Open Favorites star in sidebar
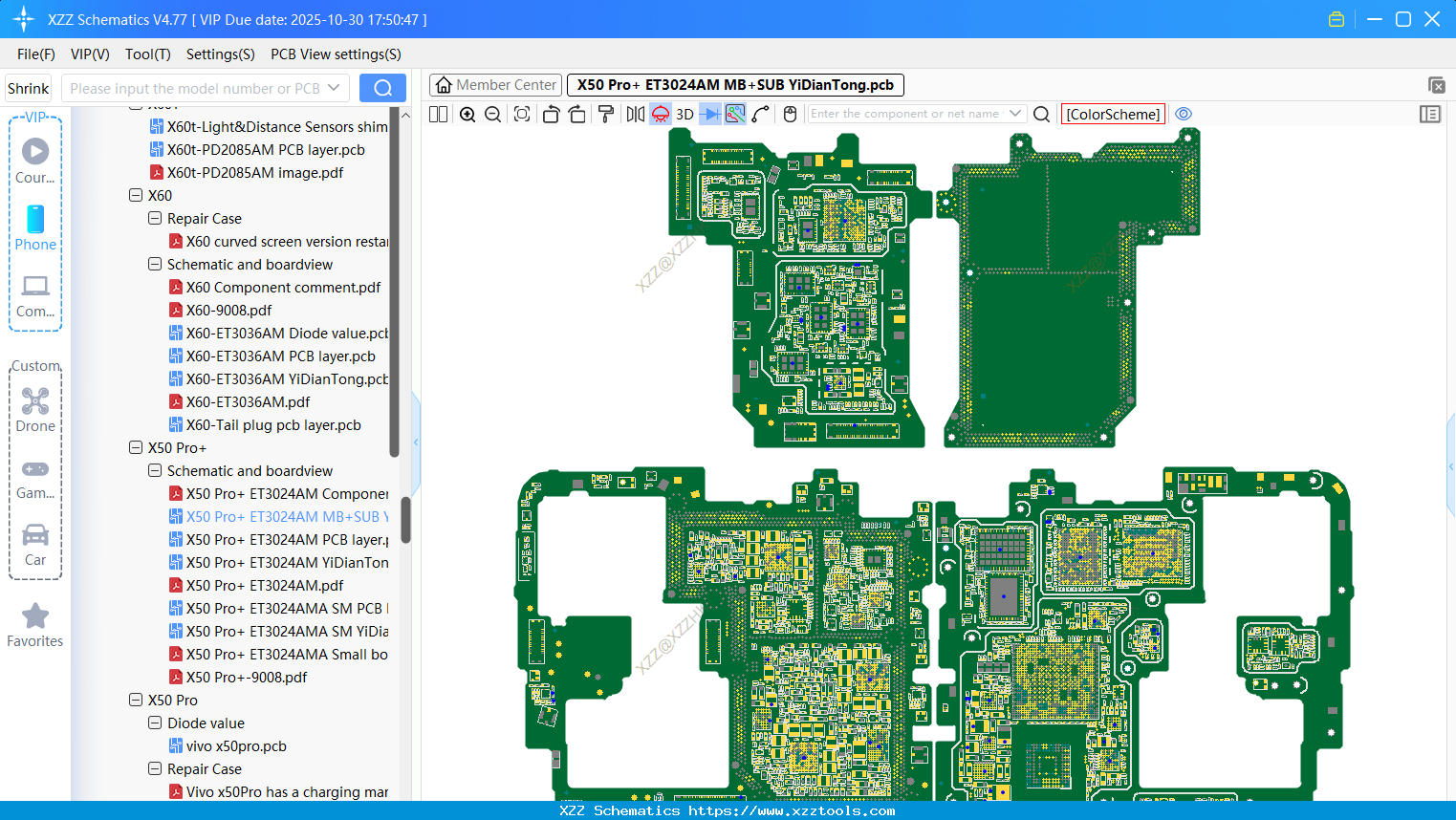The width and height of the screenshot is (1456, 820). [x=35, y=626]
